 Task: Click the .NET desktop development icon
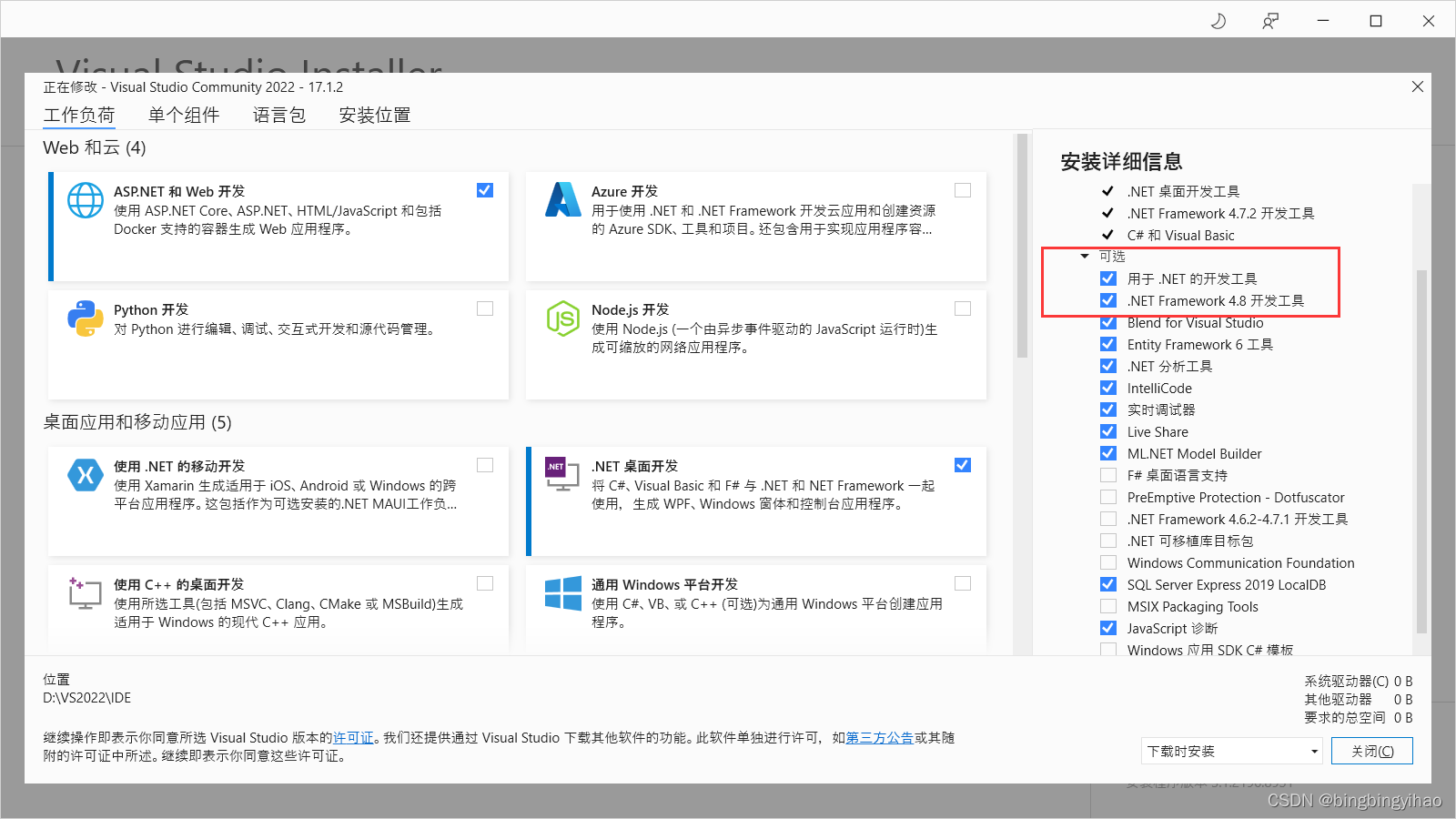click(562, 474)
